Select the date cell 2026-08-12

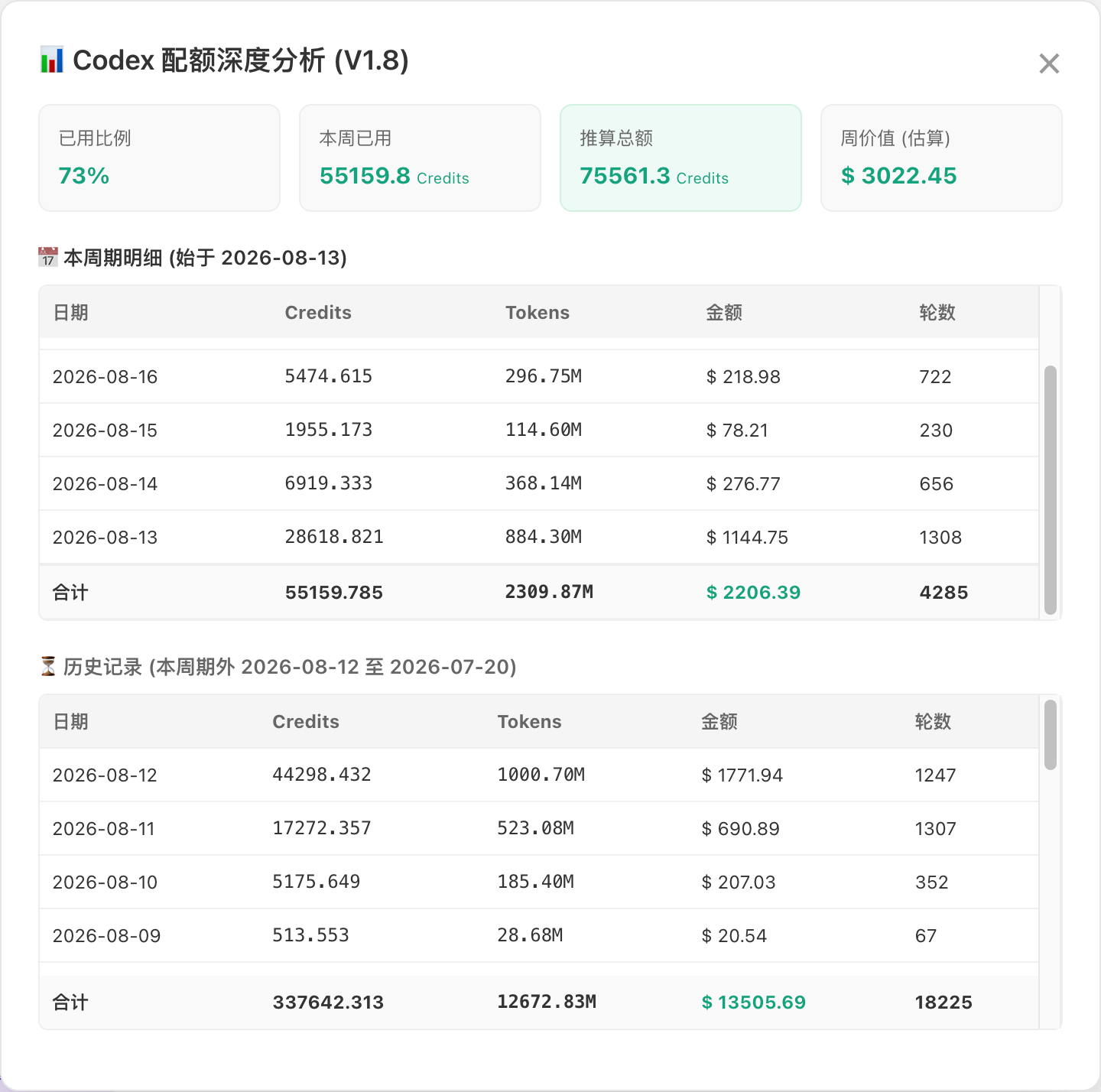(x=105, y=775)
